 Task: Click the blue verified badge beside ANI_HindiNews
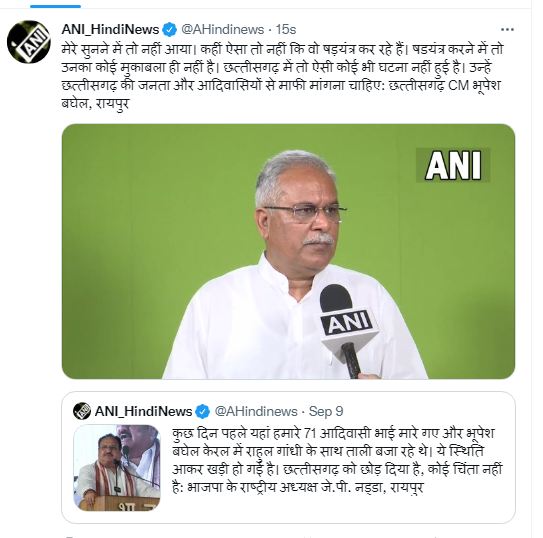tap(169, 30)
